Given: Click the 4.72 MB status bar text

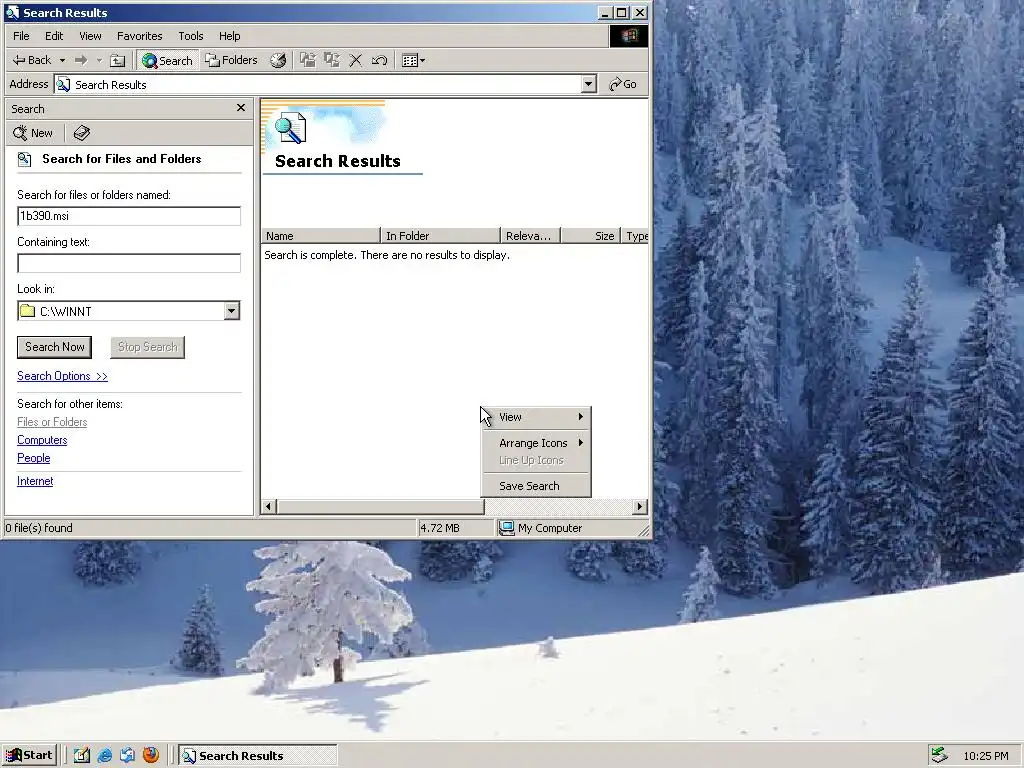Looking at the screenshot, I should (440, 528).
